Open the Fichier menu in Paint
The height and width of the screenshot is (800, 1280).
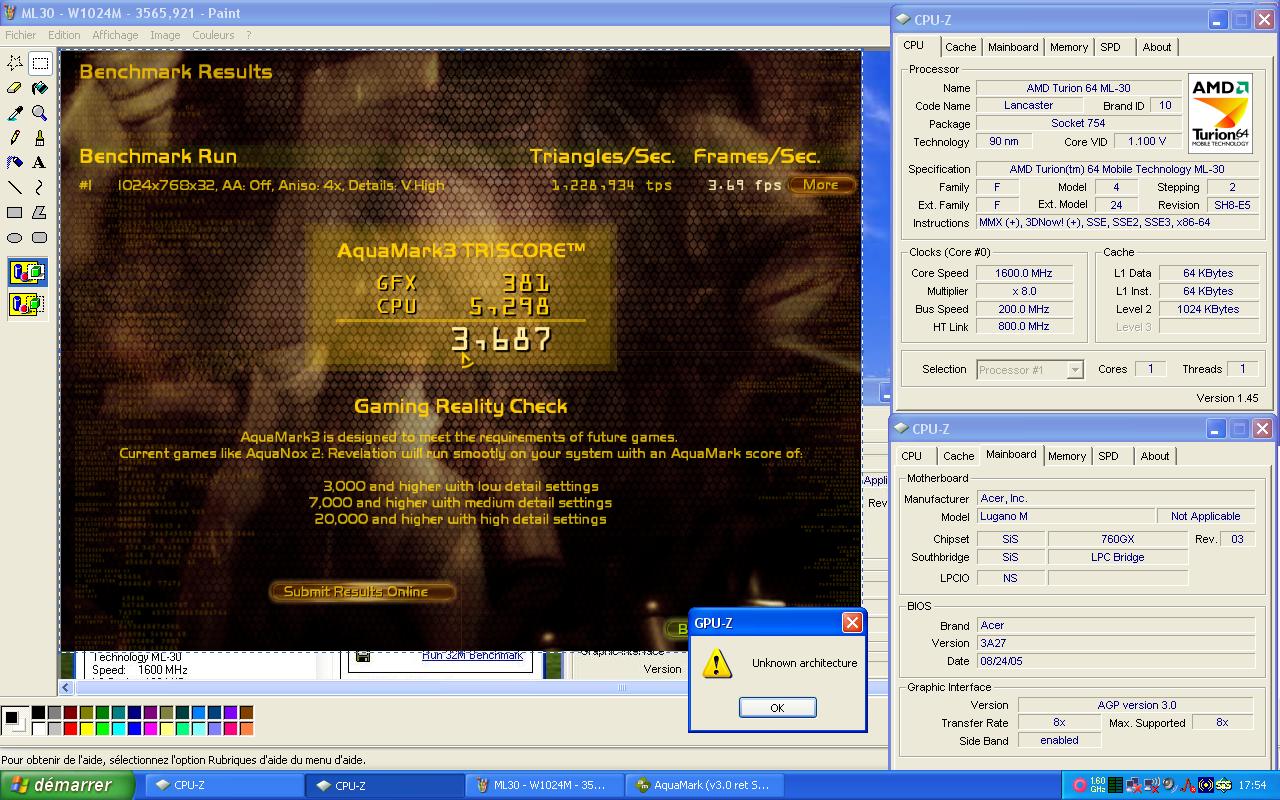20,35
